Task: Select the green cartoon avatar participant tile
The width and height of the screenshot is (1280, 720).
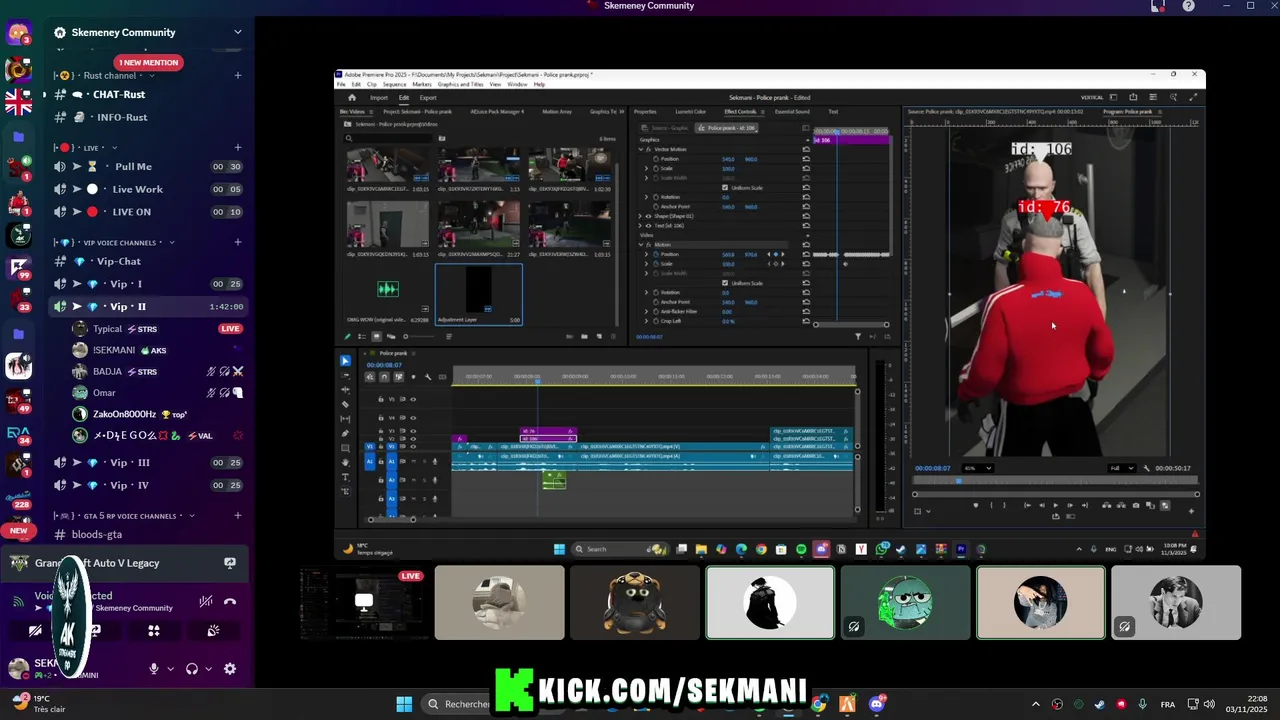Action: point(905,602)
